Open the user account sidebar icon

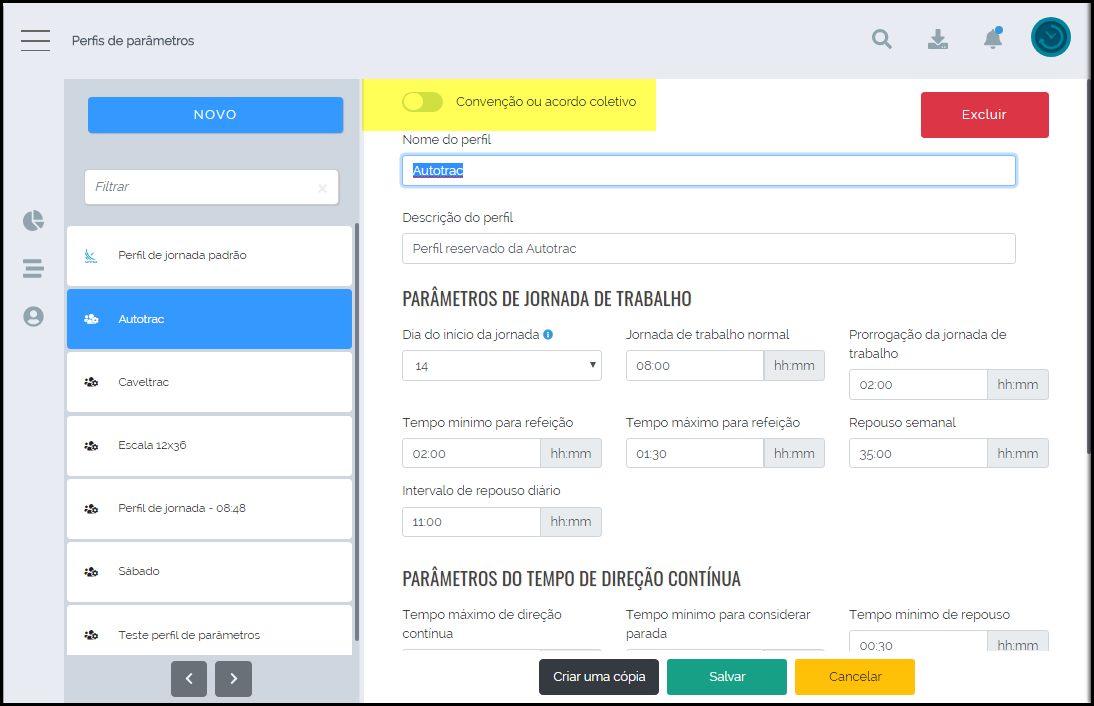pos(33,316)
